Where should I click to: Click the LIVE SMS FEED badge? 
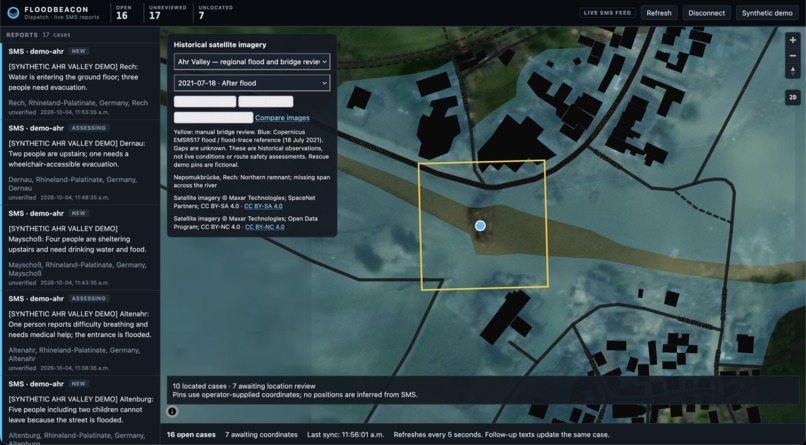point(607,13)
